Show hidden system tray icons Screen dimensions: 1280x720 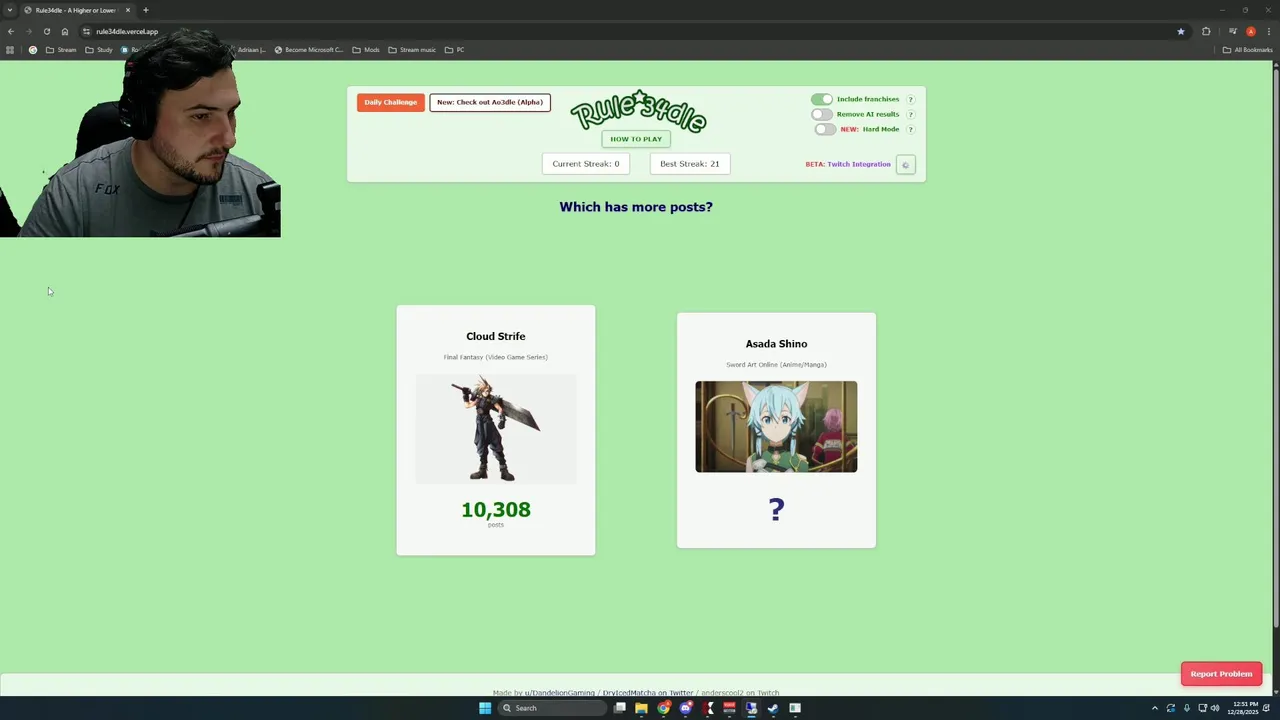(x=1154, y=708)
